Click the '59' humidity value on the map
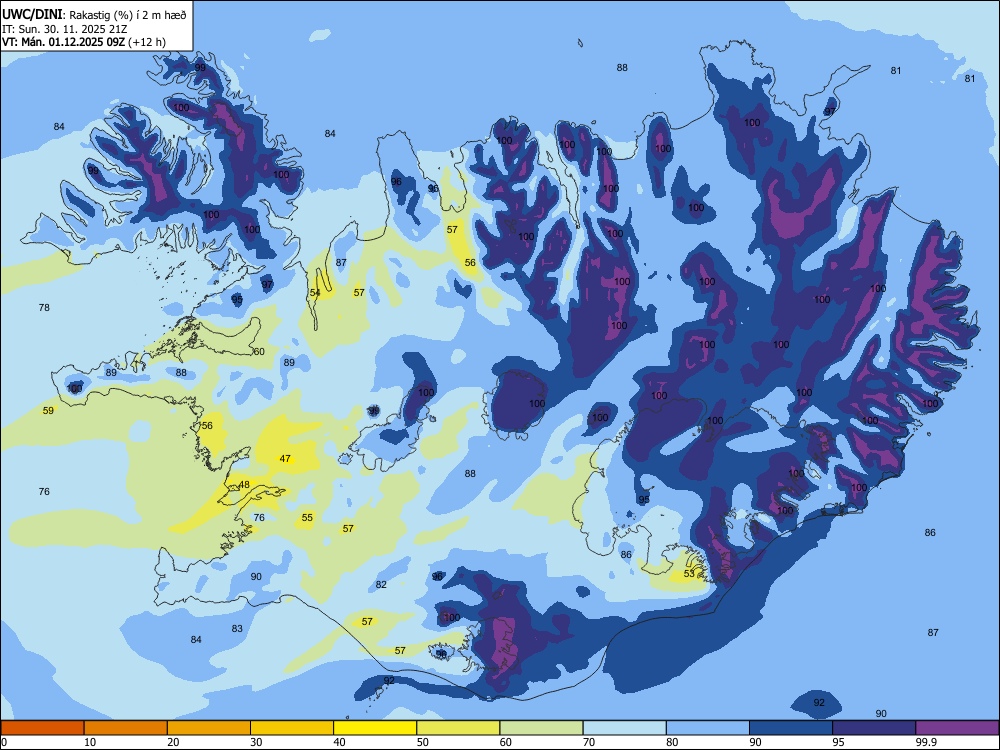Image resolution: width=1000 pixels, height=750 pixels. [48, 411]
